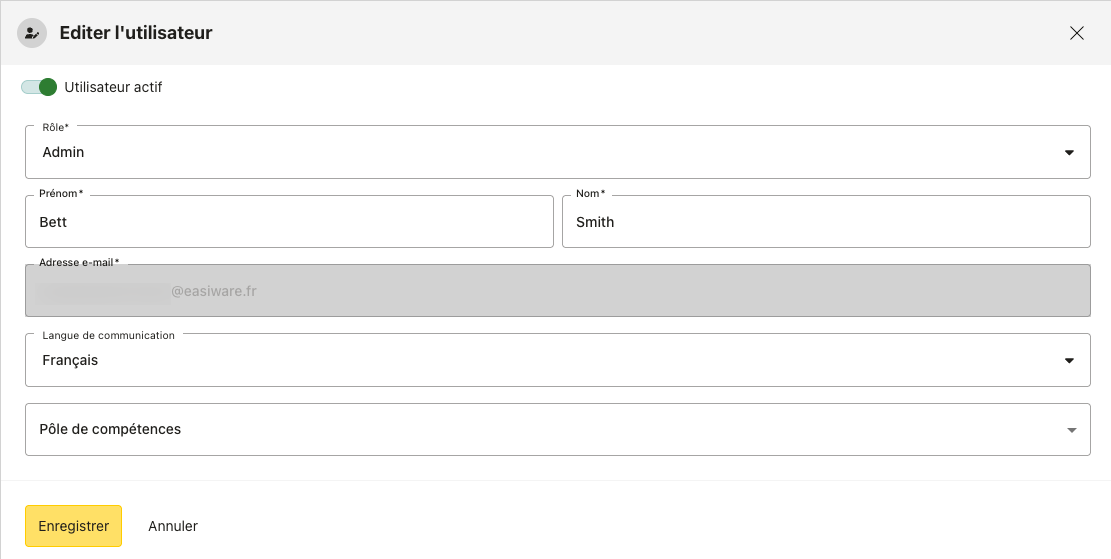Open the Rôle dropdown showing Admin
The width and height of the screenshot is (1111, 559).
[x=540, y=153]
